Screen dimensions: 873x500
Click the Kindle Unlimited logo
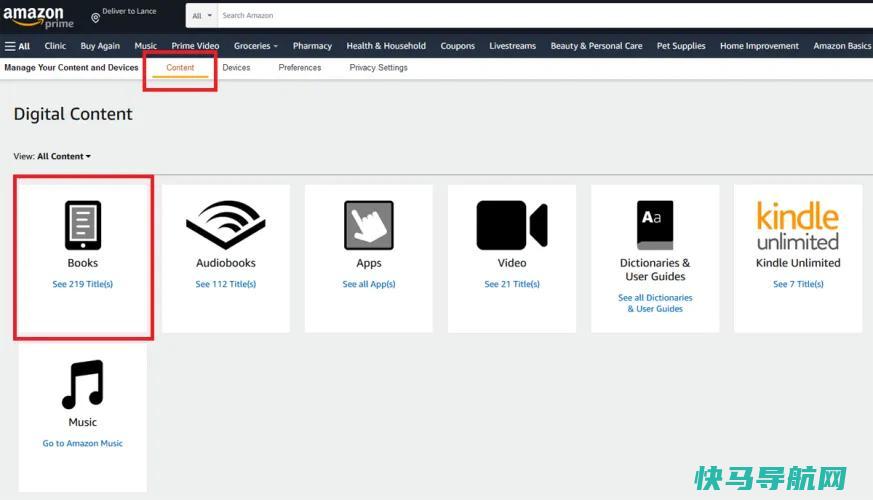tap(798, 226)
